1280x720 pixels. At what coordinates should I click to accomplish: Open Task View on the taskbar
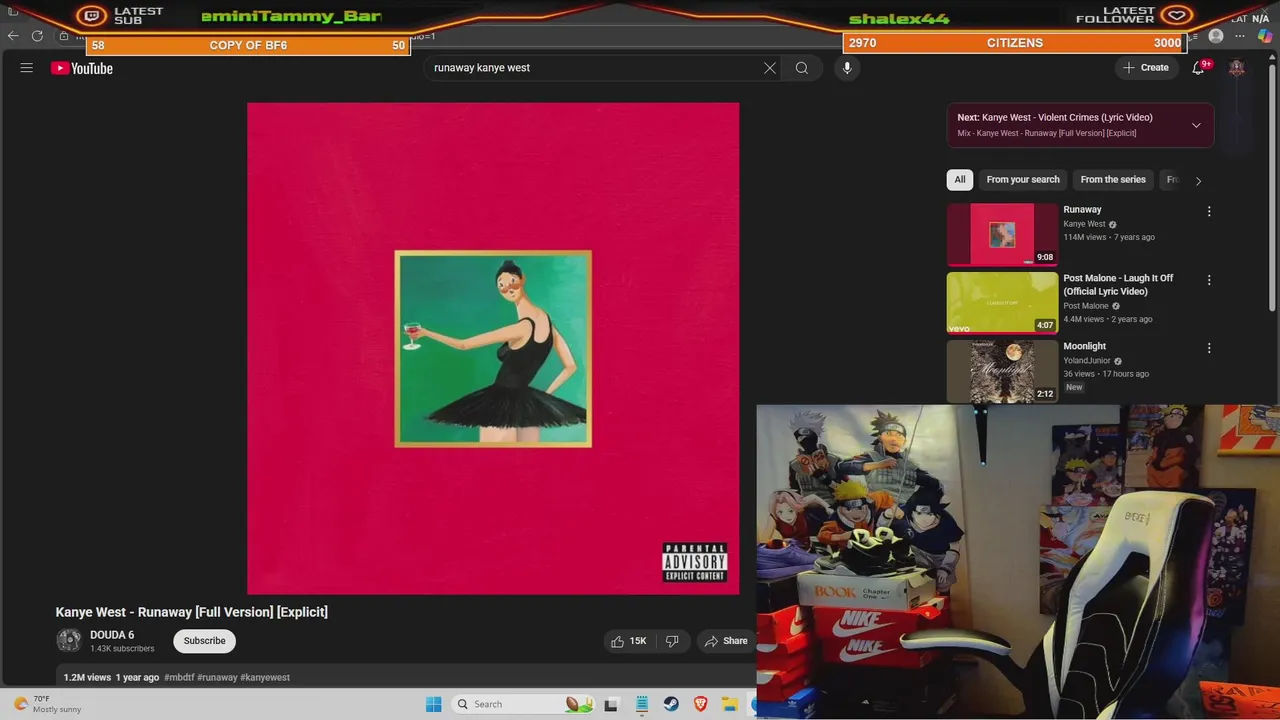[611, 704]
